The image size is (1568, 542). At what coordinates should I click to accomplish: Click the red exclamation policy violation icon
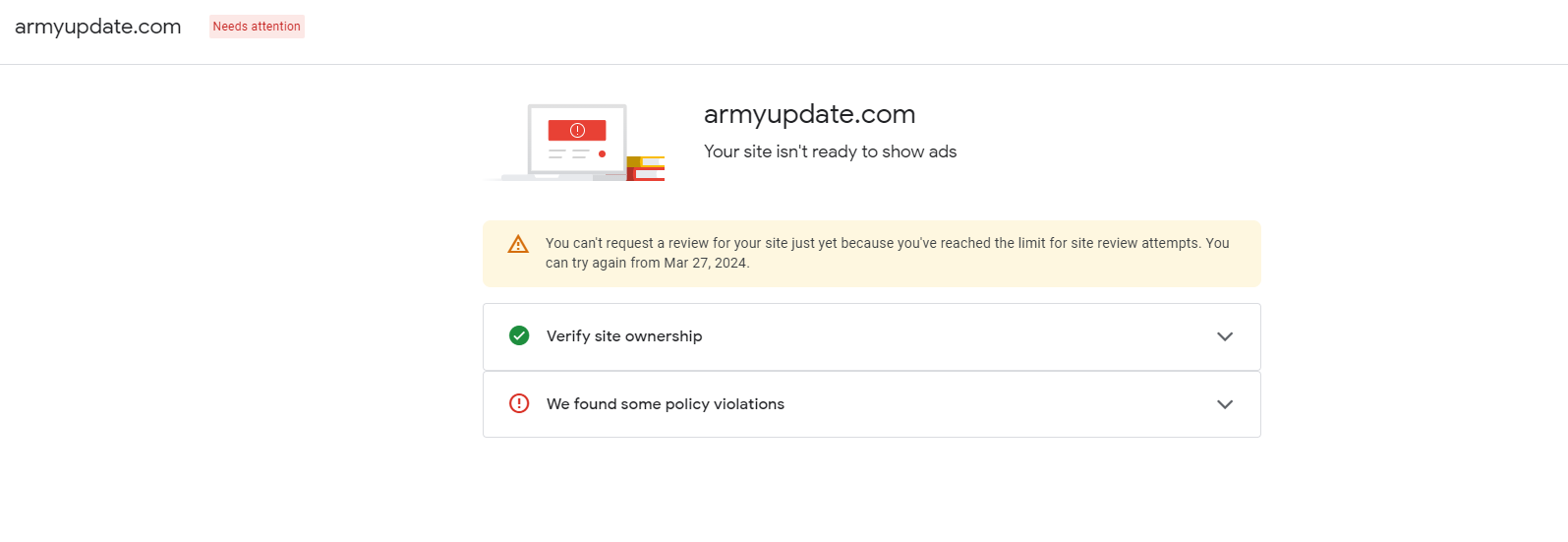[519, 403]
